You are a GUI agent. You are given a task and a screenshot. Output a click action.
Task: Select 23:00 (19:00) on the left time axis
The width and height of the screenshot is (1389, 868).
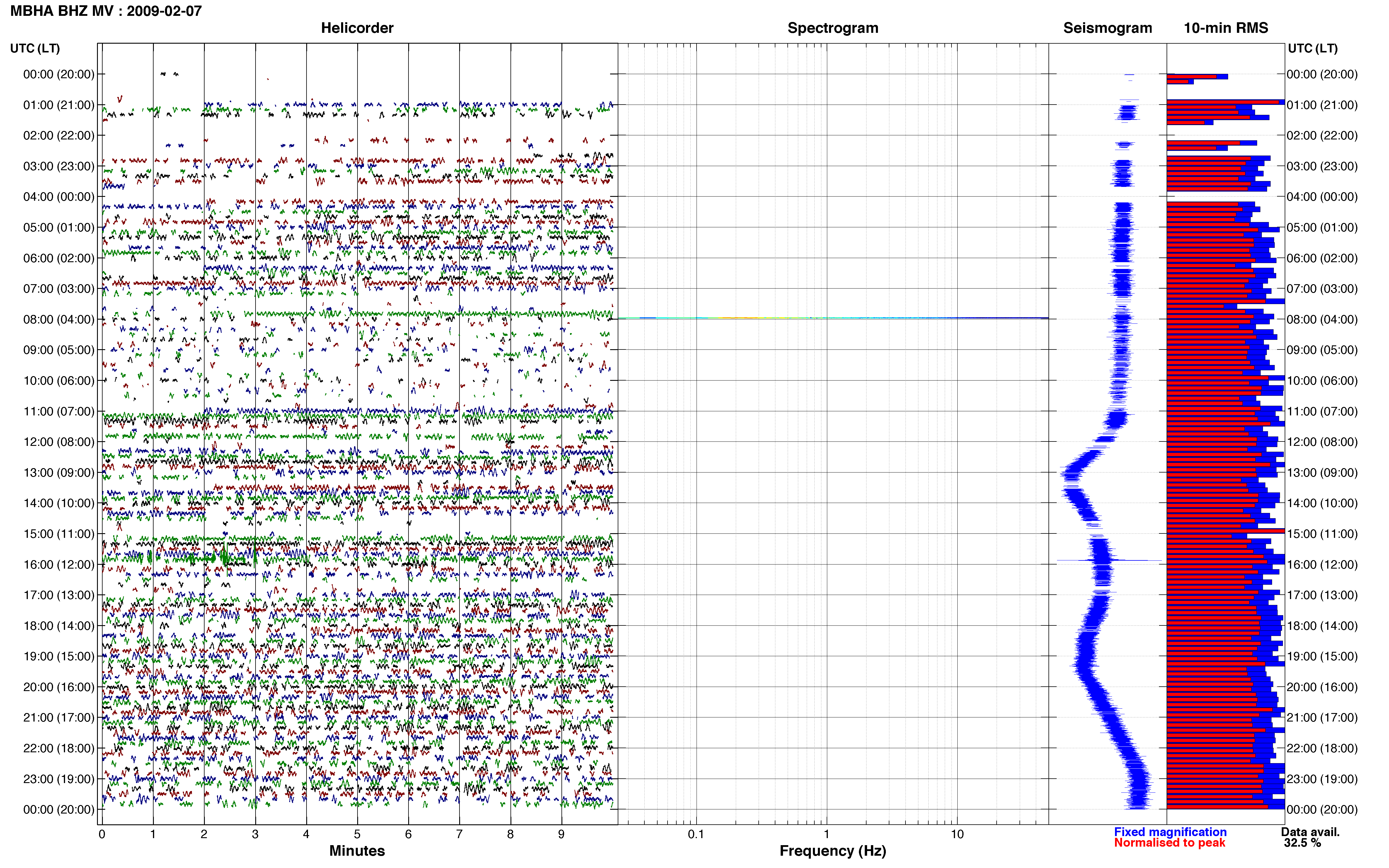coord(59,779)
